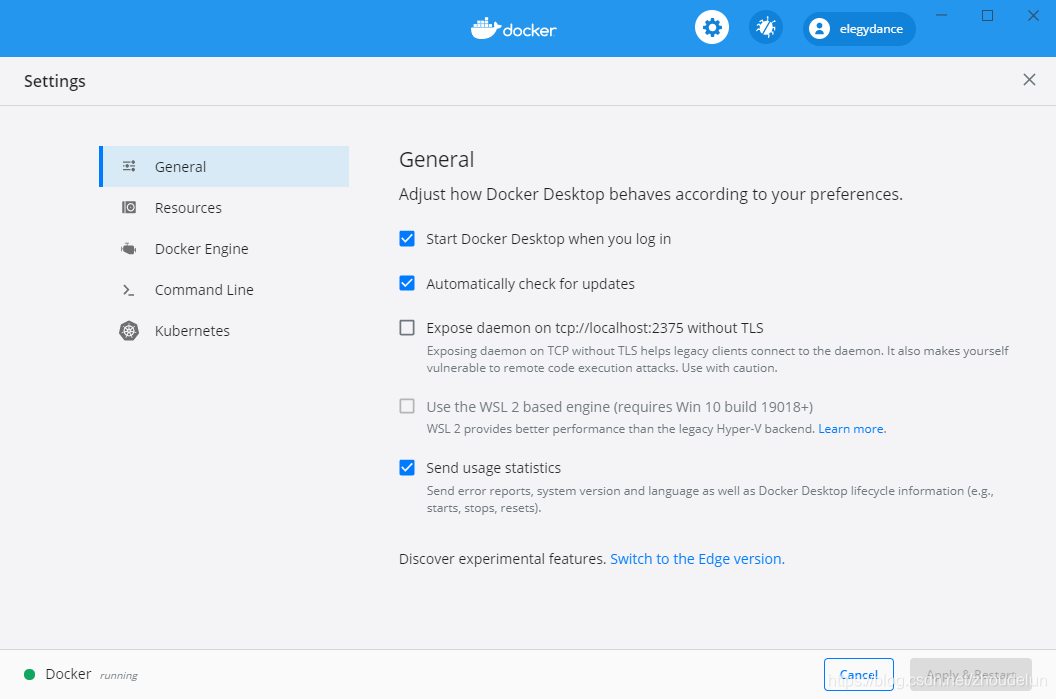Open the Resources settings section
The width and height of the screenshot is (1056, 699).
[x=188, y=207]
